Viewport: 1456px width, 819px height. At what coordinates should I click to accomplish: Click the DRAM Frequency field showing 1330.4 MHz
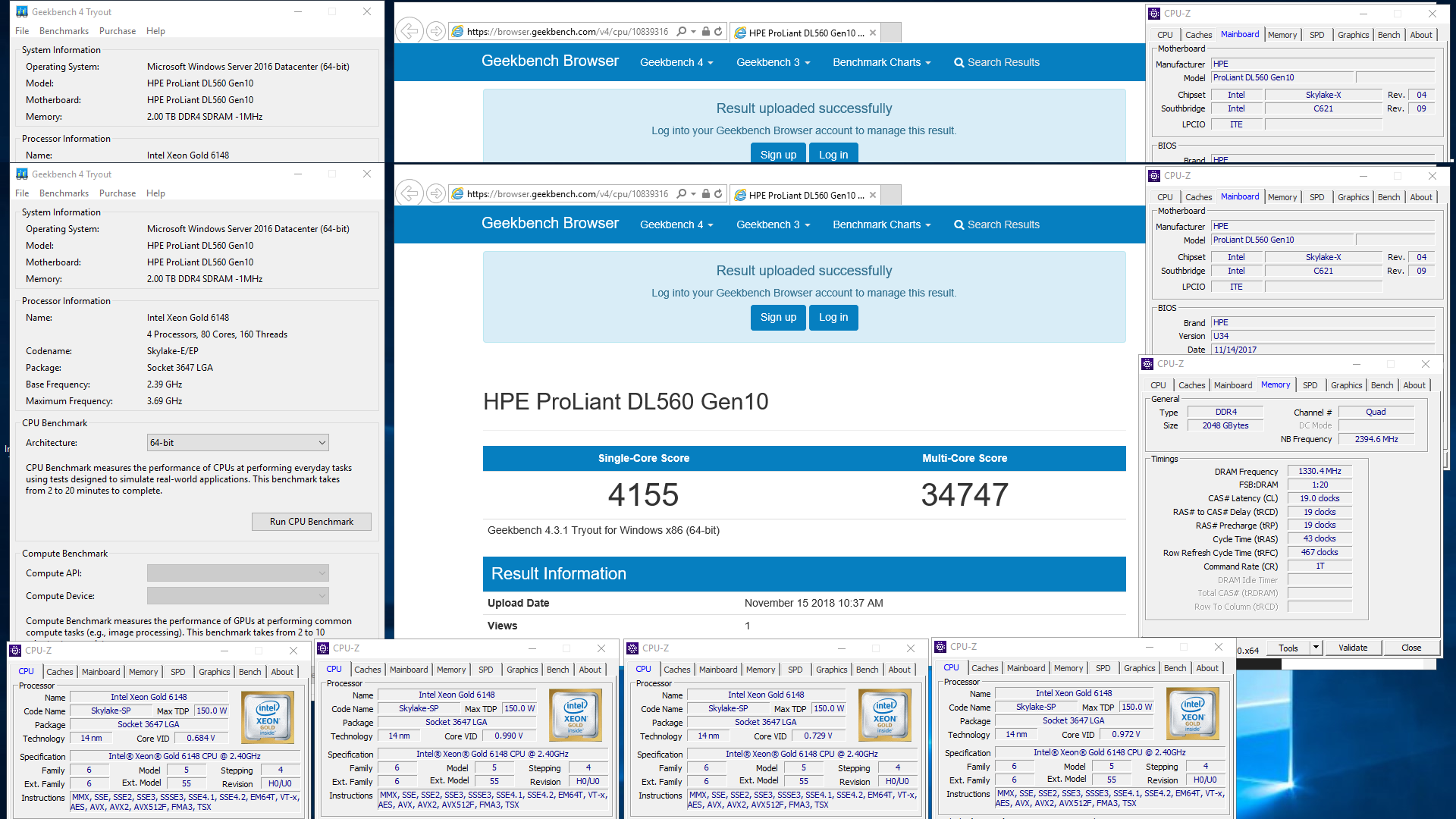pyautogui.click(x=1319, y=471)
